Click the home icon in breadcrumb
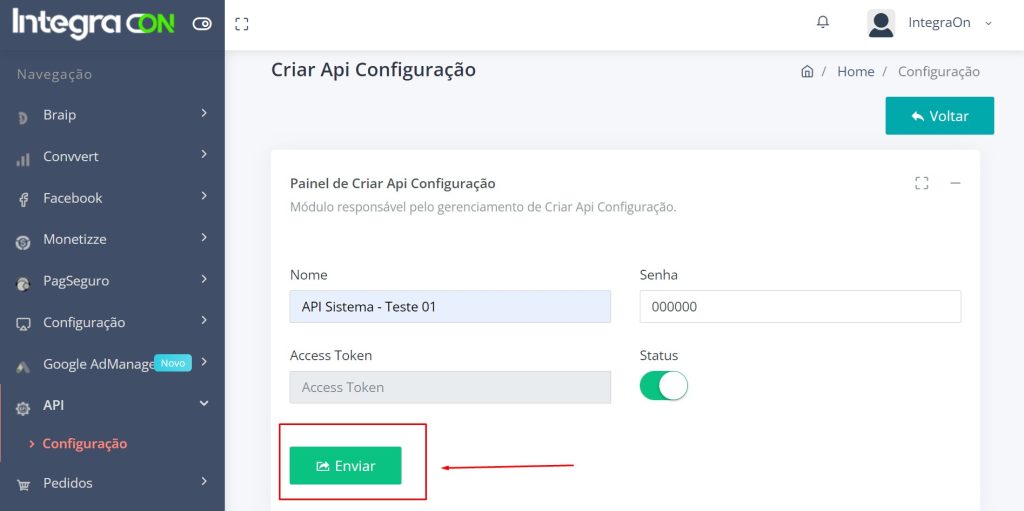This screenshot has width=1024, height=511. 807,72
